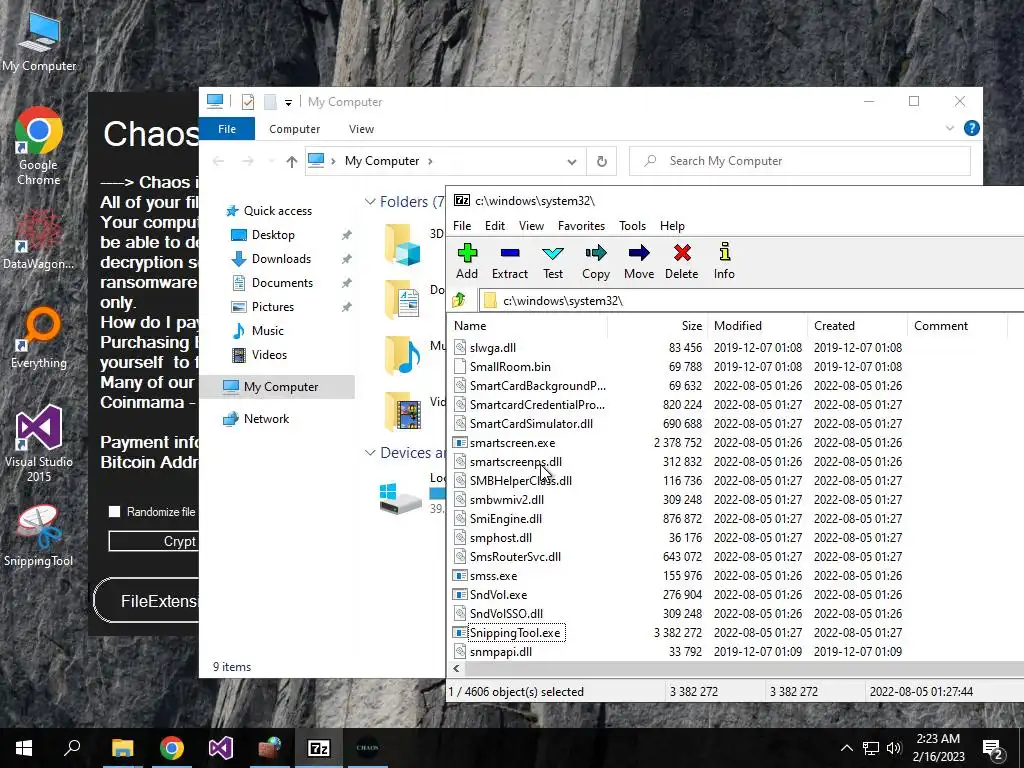Click the Move arrow icon in 7-Zip

(639, 261)
